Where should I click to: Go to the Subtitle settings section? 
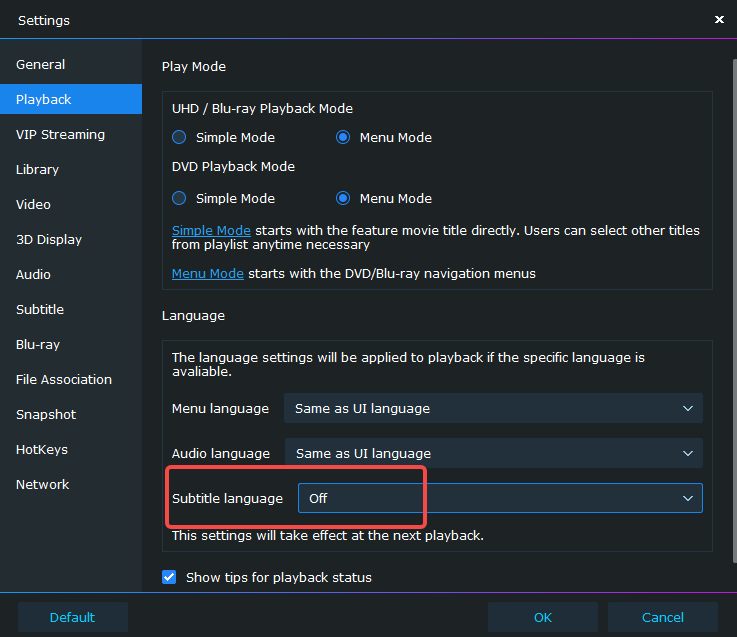click(x=40, y=310)
